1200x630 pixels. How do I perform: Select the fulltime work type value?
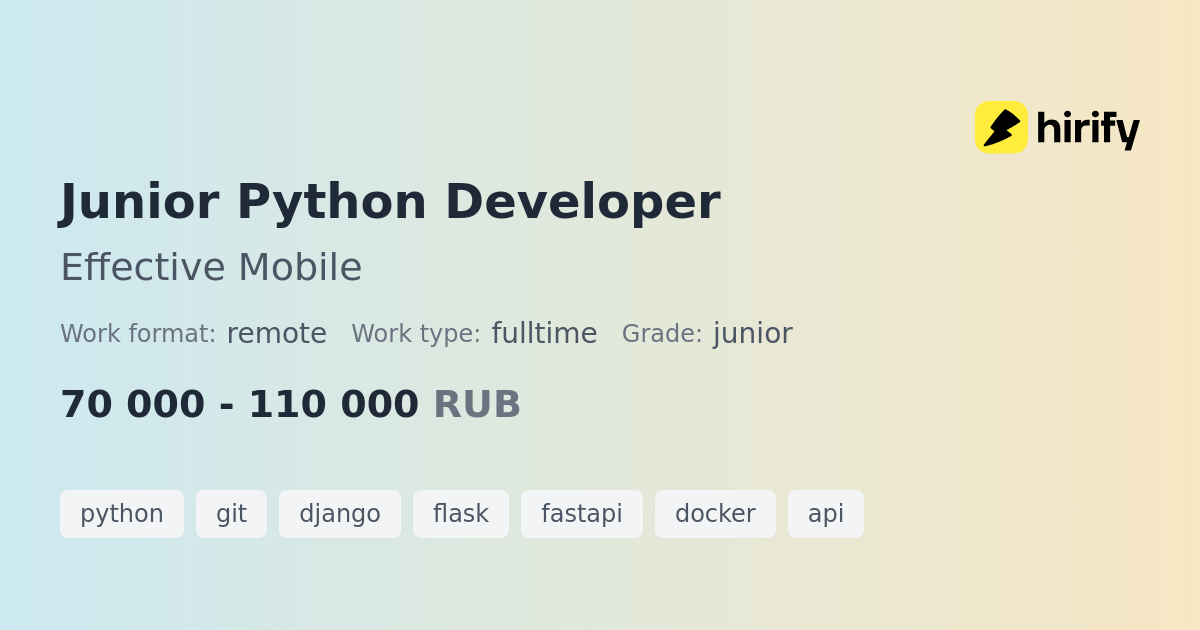coord(544,334)
